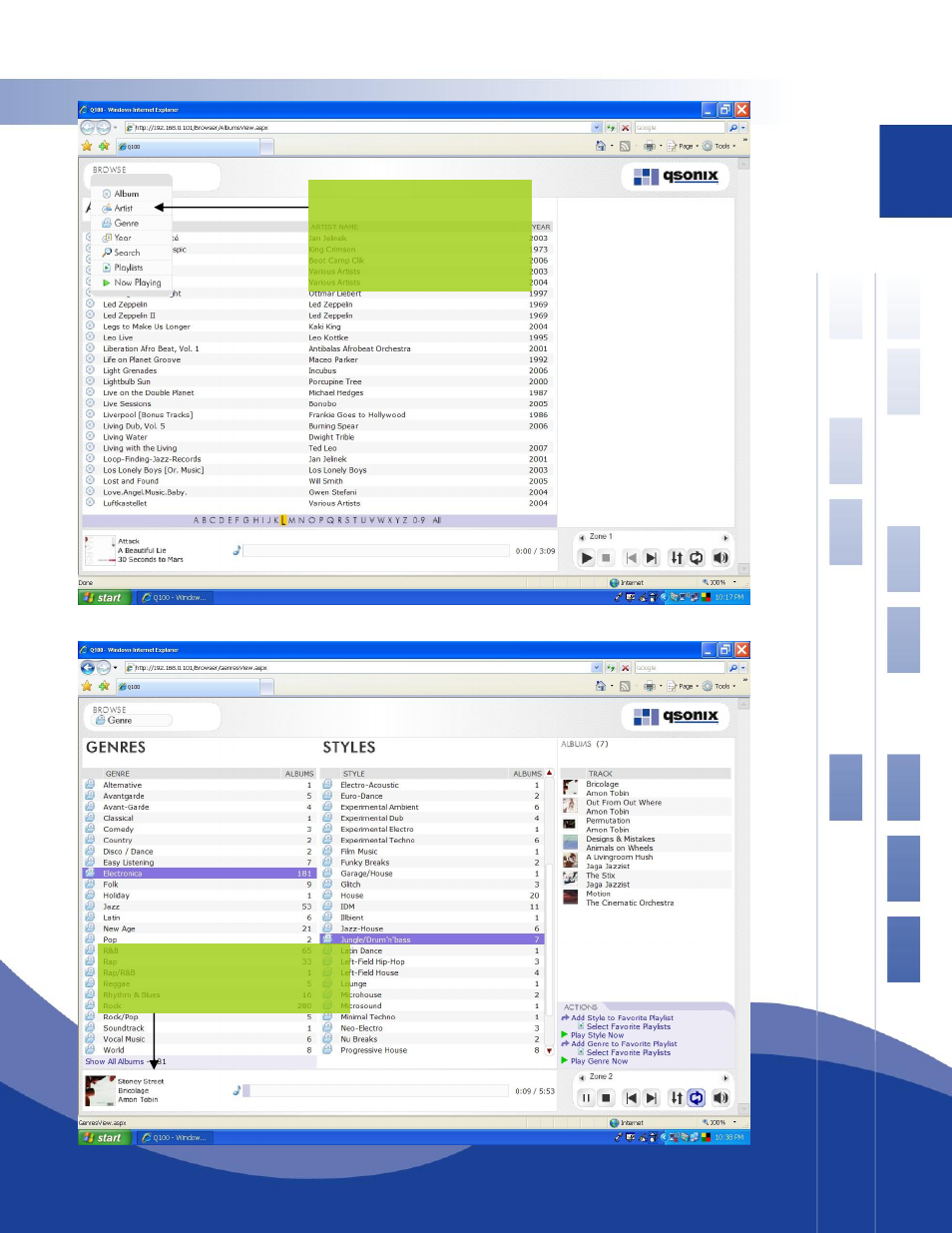Go to previous track in Genres window
952x1233 pixels.
pyautogui.click(x=631, y=1098)
